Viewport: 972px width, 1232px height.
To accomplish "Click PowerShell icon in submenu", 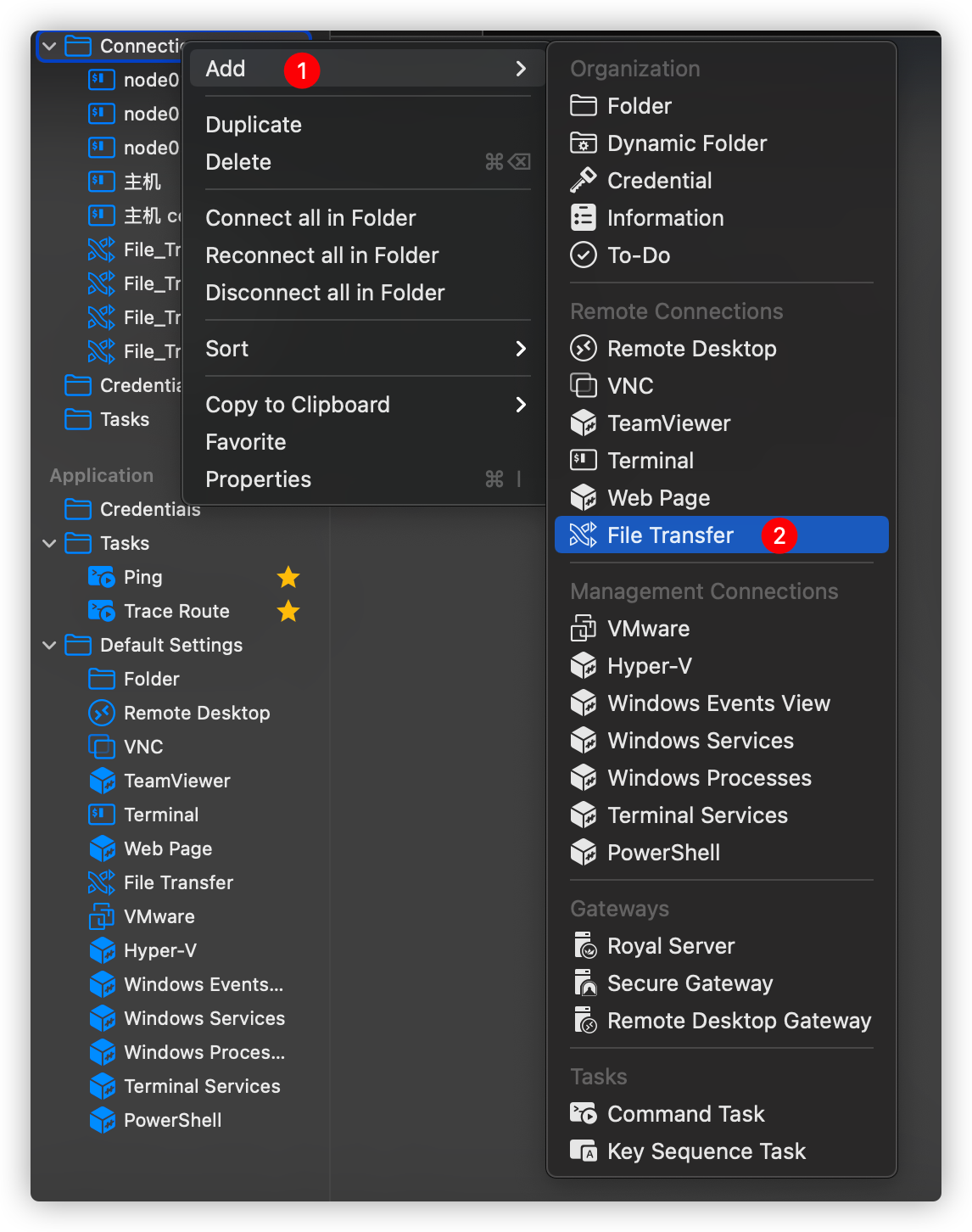I will 584,853.
